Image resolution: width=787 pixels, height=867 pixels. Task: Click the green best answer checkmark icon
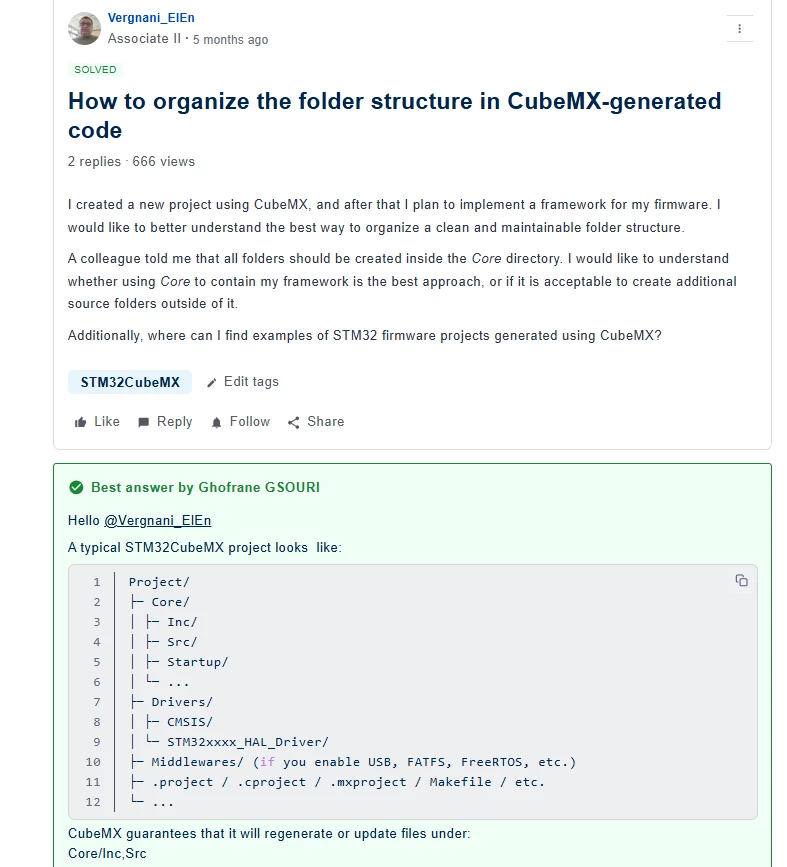[x=76, y=487]
